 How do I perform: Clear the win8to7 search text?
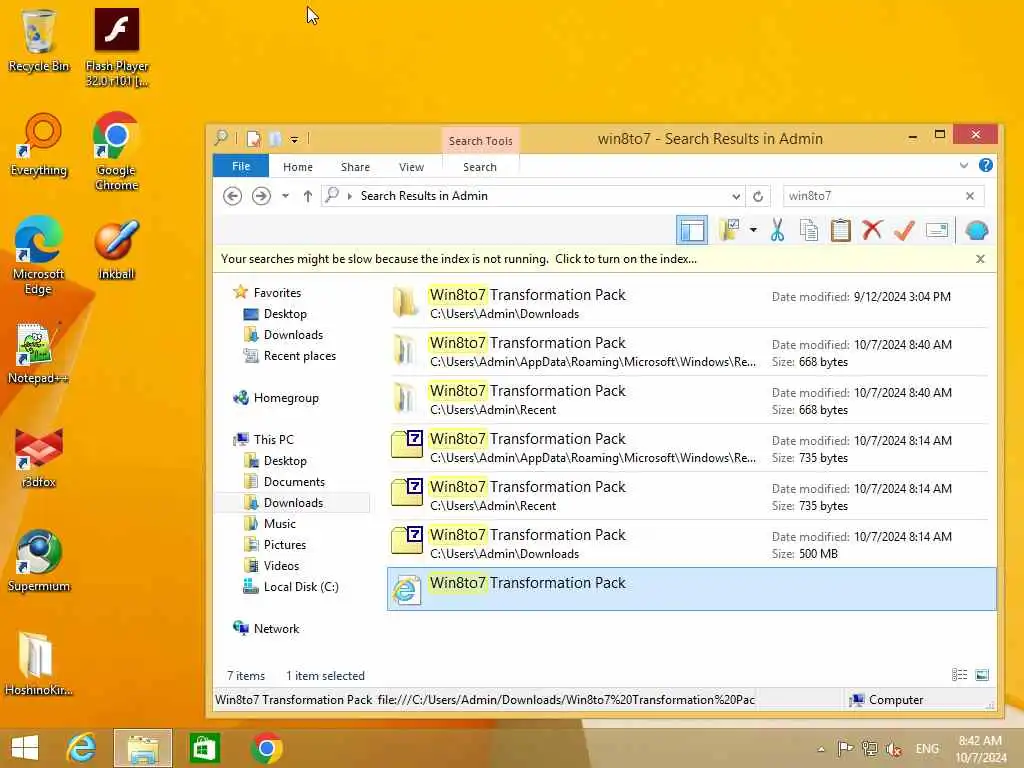[x=970, y=196]
